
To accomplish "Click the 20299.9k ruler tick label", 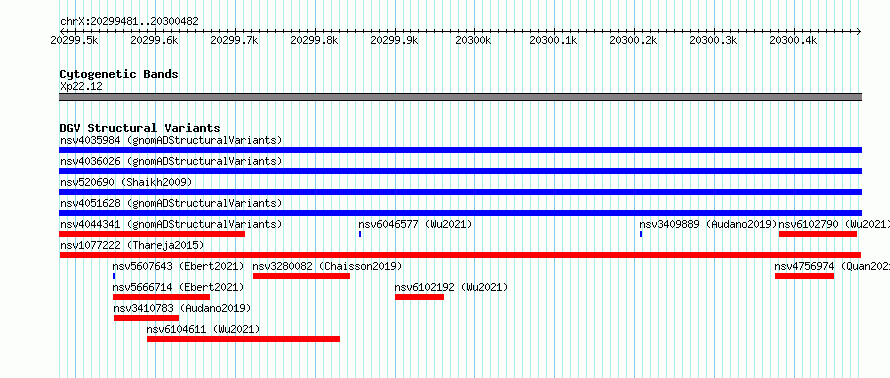I will pyautogui.click(x=394, y=40).
